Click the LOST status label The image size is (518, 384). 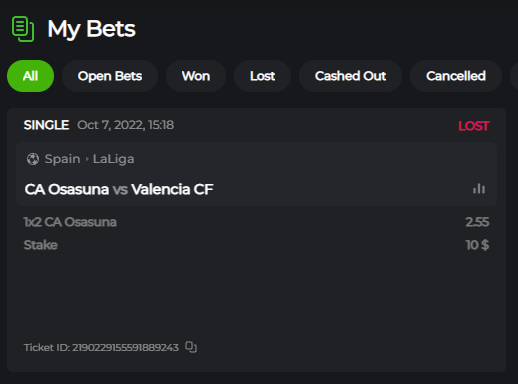click(474, 126)
